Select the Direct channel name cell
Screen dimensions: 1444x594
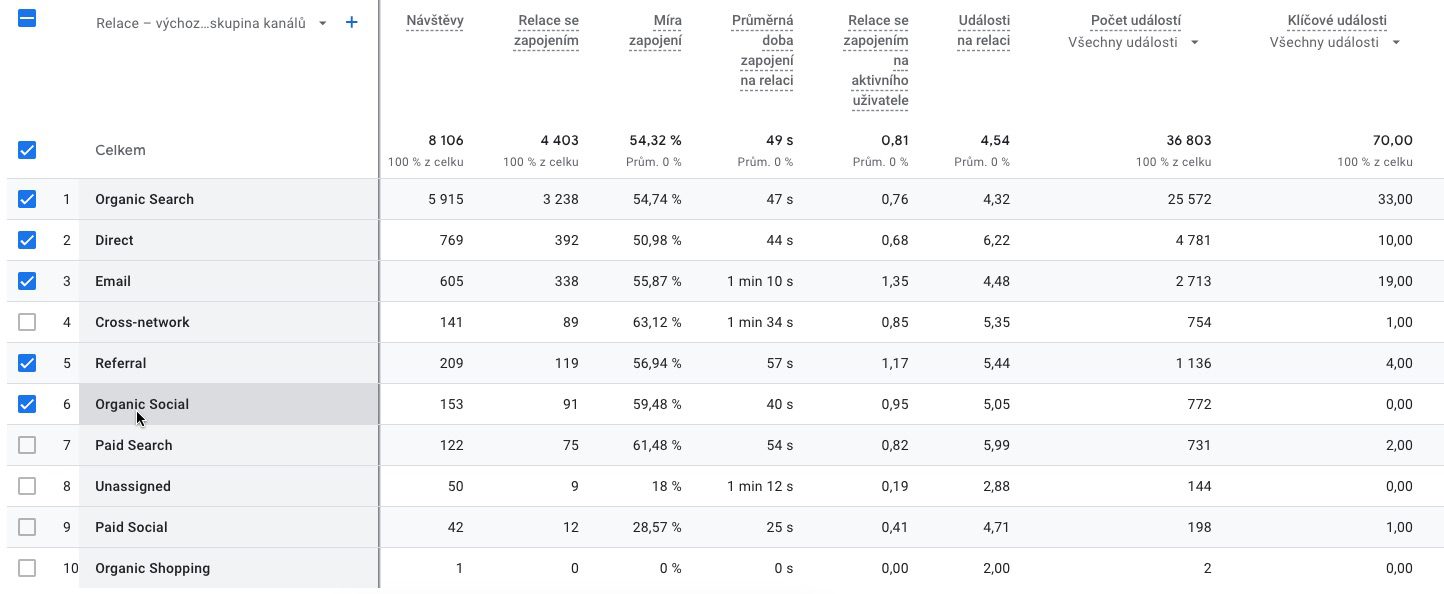pos(114,240)
